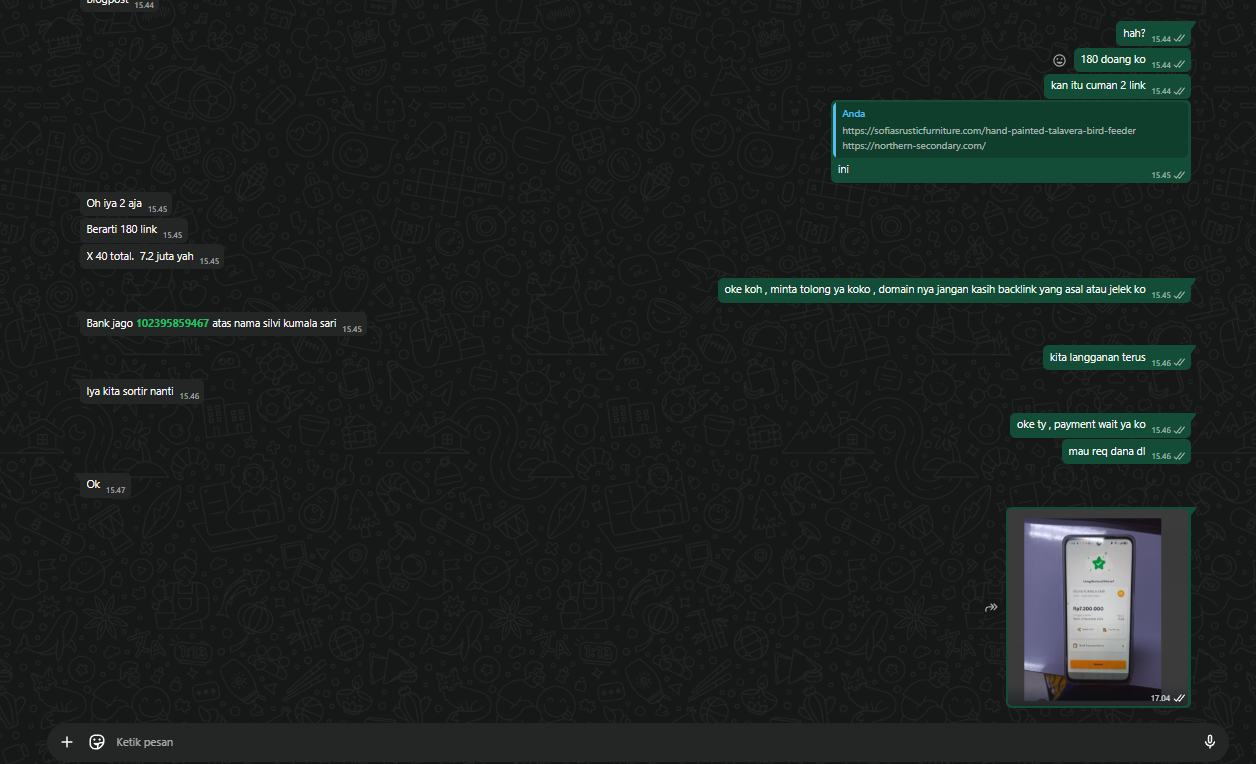Open the attach menu plus icon
This screenshot has width=1256, height=764.
pyautogui.click(x=67, y=742)
